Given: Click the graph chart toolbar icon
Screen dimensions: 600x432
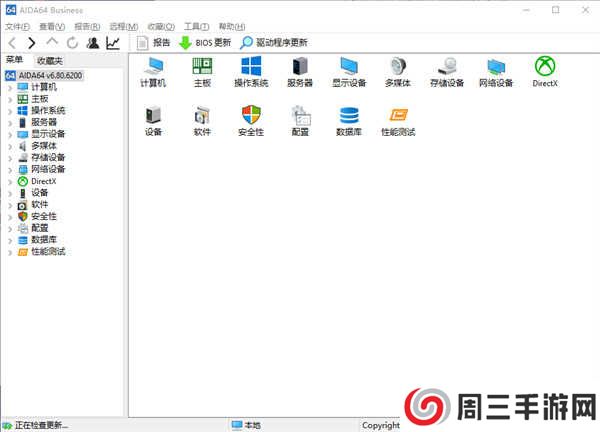Looking at the screenshot, I should [x=113, y=43].
